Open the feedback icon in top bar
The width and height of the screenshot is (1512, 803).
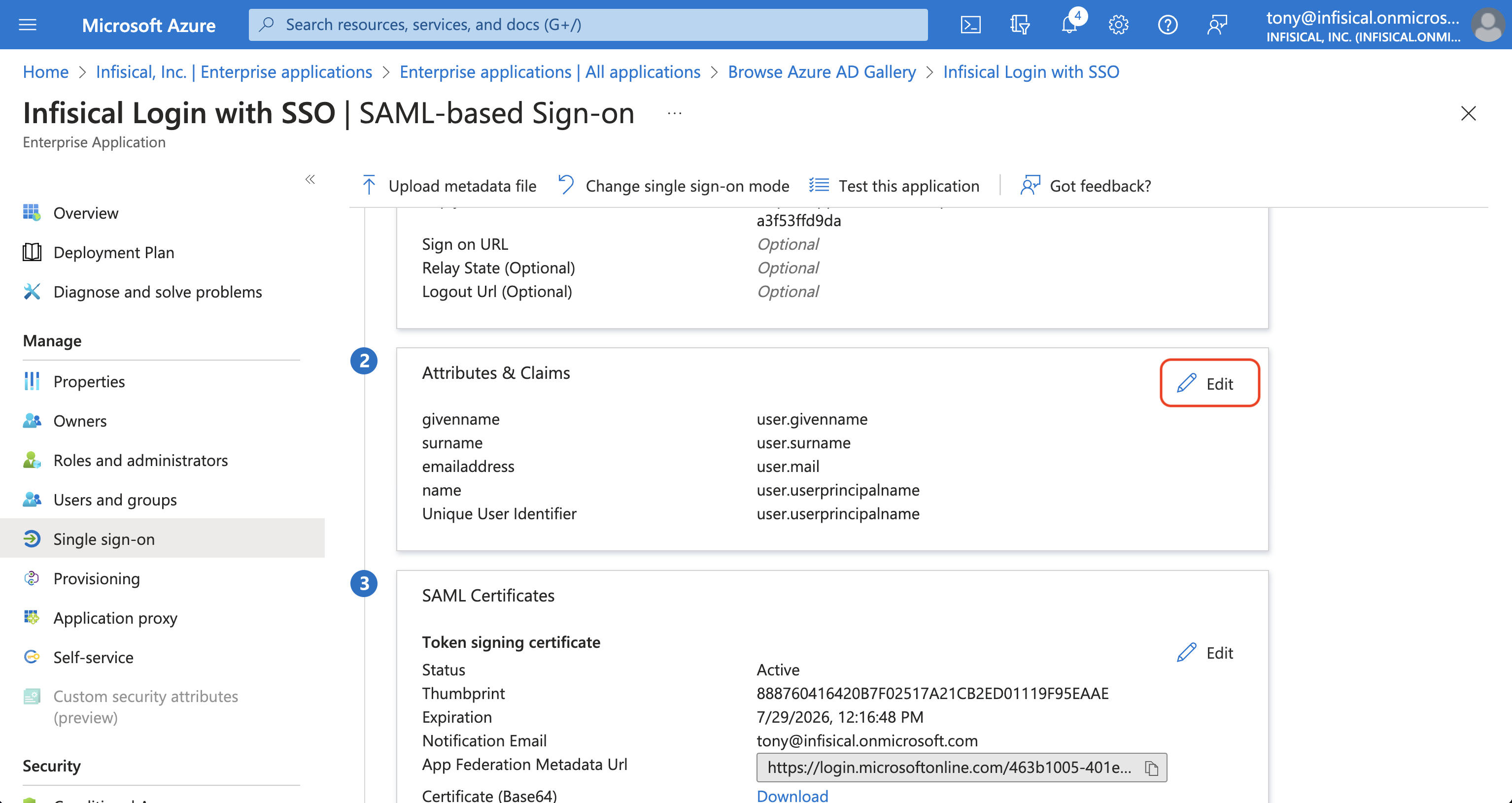coord(1217,25)
